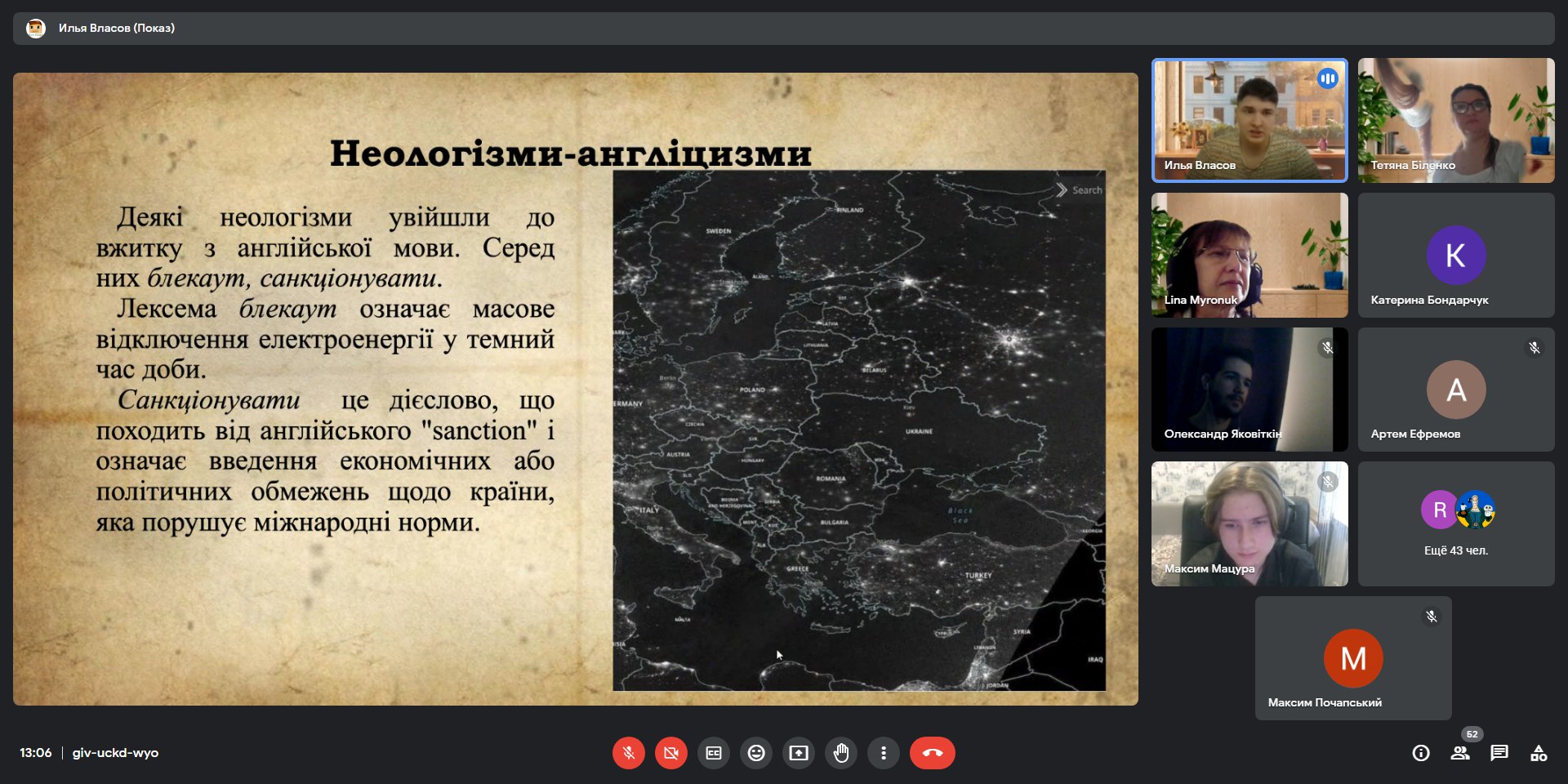Image resolution: width=1568 pixels, height=784 pixels.
Task: Leave the call with the red hang-up button
Action: [932, 753]
